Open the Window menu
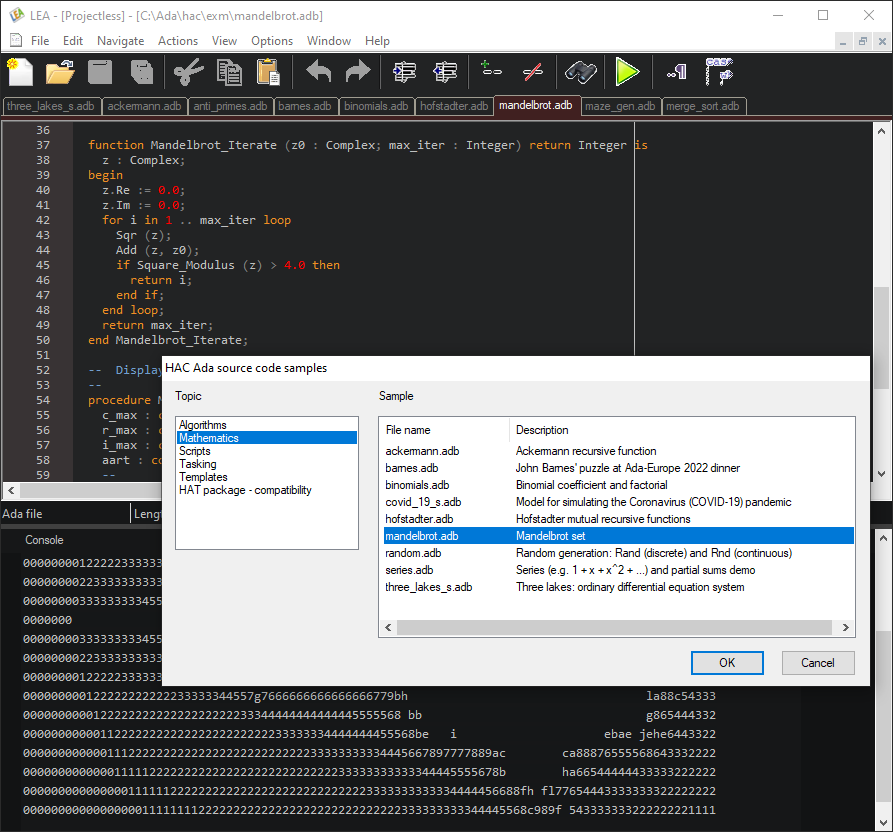Viewport: 893px width, 832px height. click(x=329, y=41)
